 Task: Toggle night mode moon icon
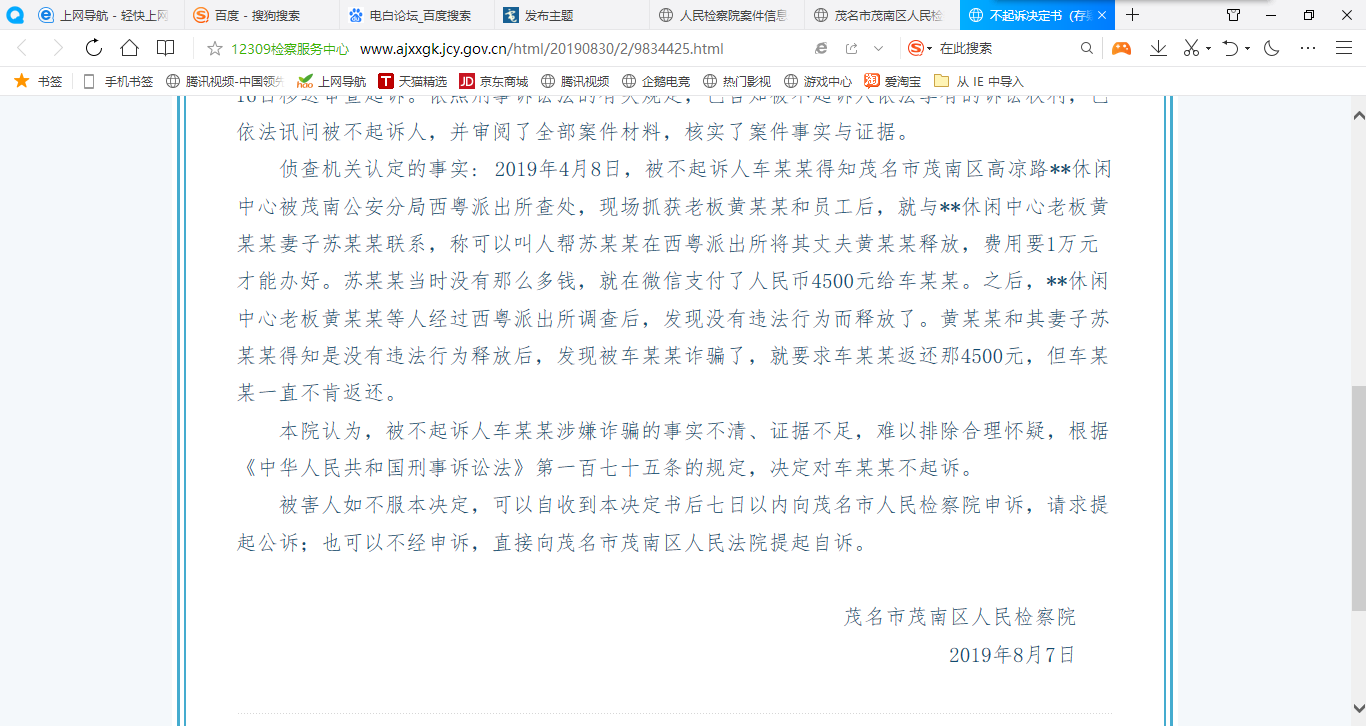[x=1272, y=48]
